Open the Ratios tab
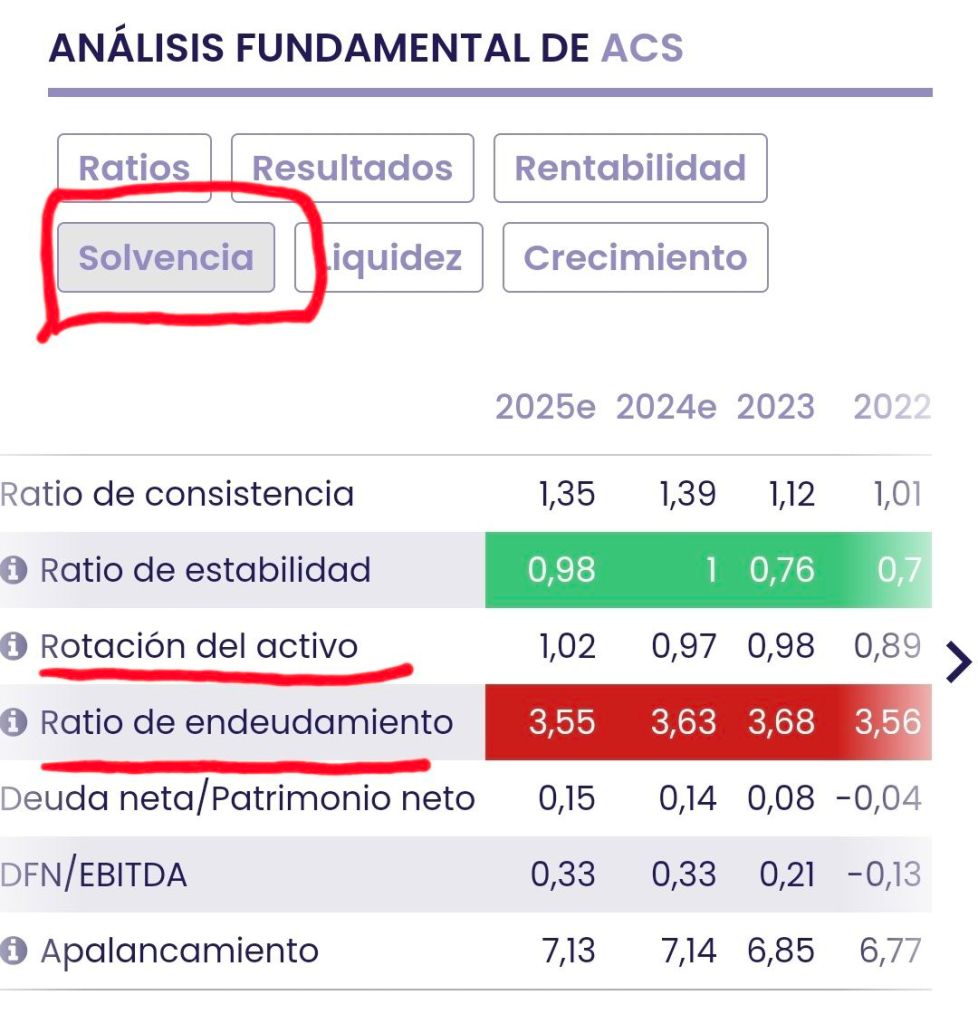 click(134, 168)
